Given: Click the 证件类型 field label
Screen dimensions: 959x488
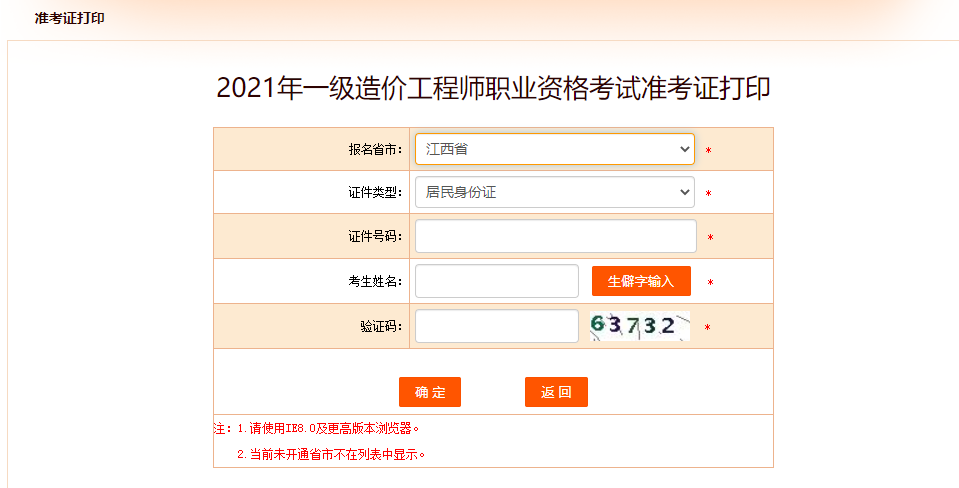Looking at the screenshot, I should click(375, 193).
